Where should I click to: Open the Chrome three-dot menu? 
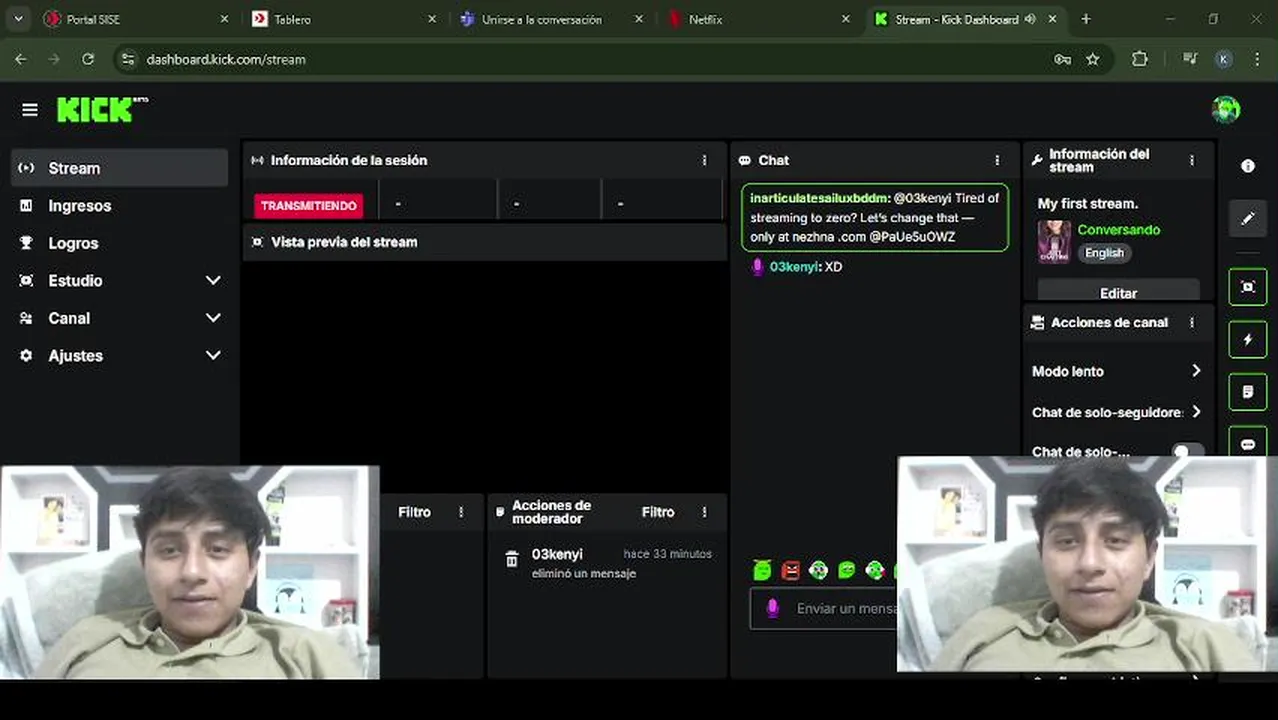click(1256, 59)
